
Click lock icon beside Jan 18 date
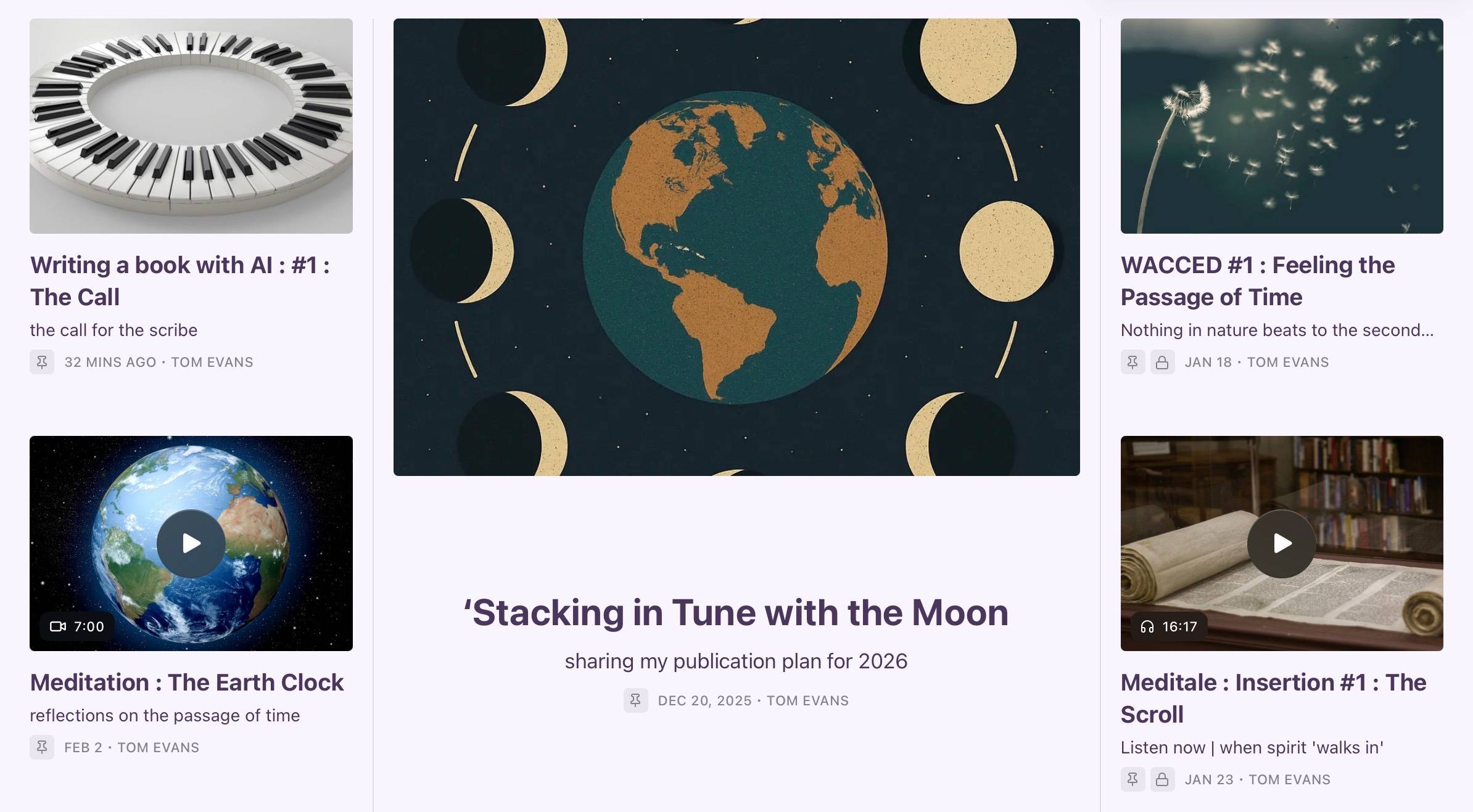1162,362
